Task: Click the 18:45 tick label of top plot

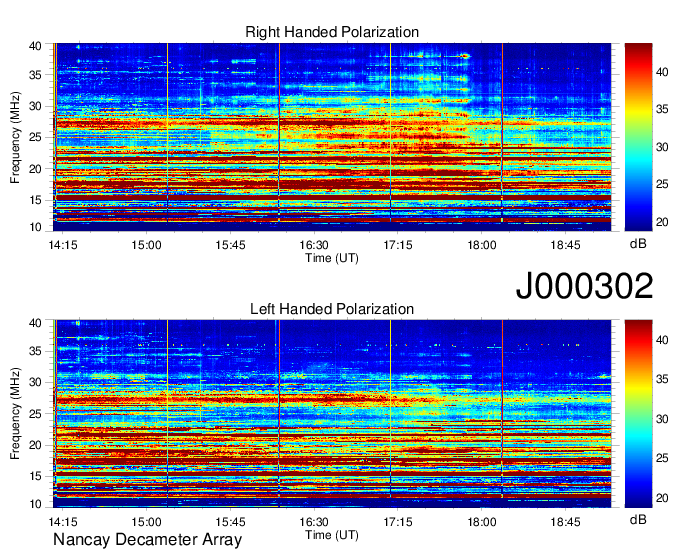Action: 566,245
